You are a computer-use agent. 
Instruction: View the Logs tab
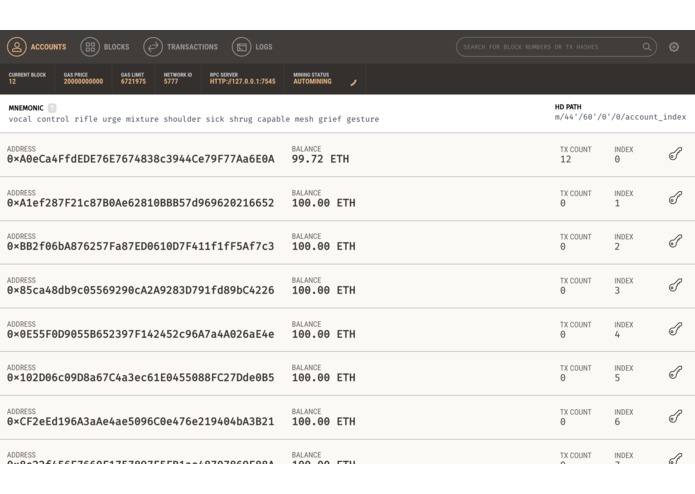coord(252,47)
